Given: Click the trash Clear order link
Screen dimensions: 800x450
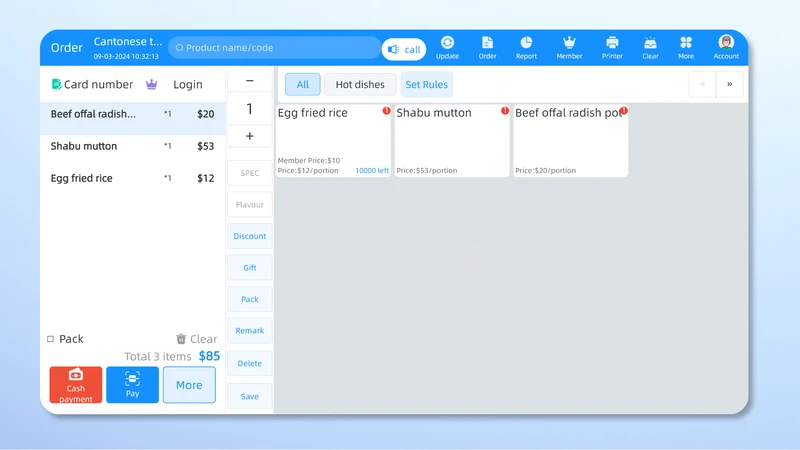Looking at the screenshot, I should [196, 339].
